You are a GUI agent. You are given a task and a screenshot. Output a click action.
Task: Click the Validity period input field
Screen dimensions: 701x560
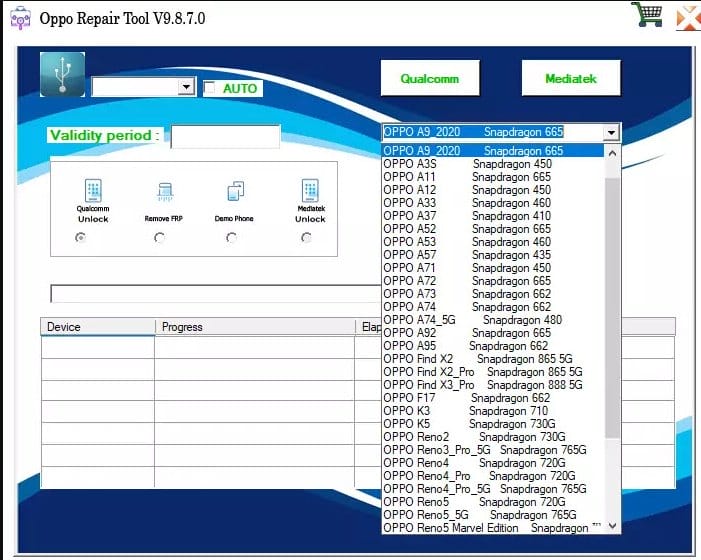pos(225,136)
